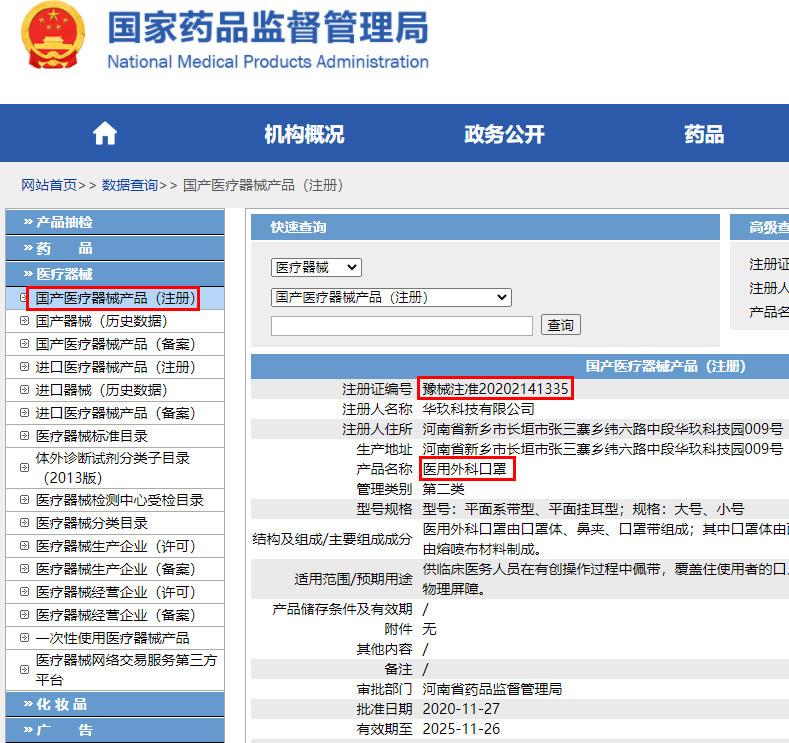Click bullet icon beside 医疗器械网络交易服务第三方平台
This screenshot has height=743, width=789.
click(x=24, y=670)
